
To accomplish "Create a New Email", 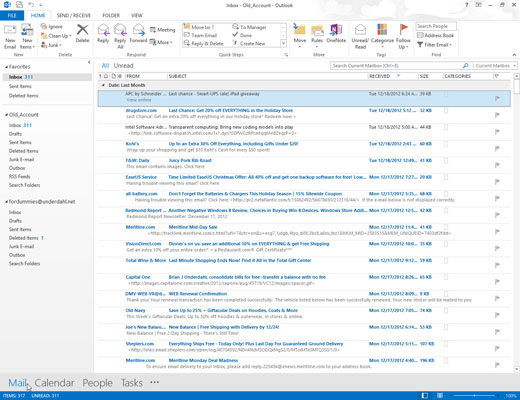I will click(10, 37).
